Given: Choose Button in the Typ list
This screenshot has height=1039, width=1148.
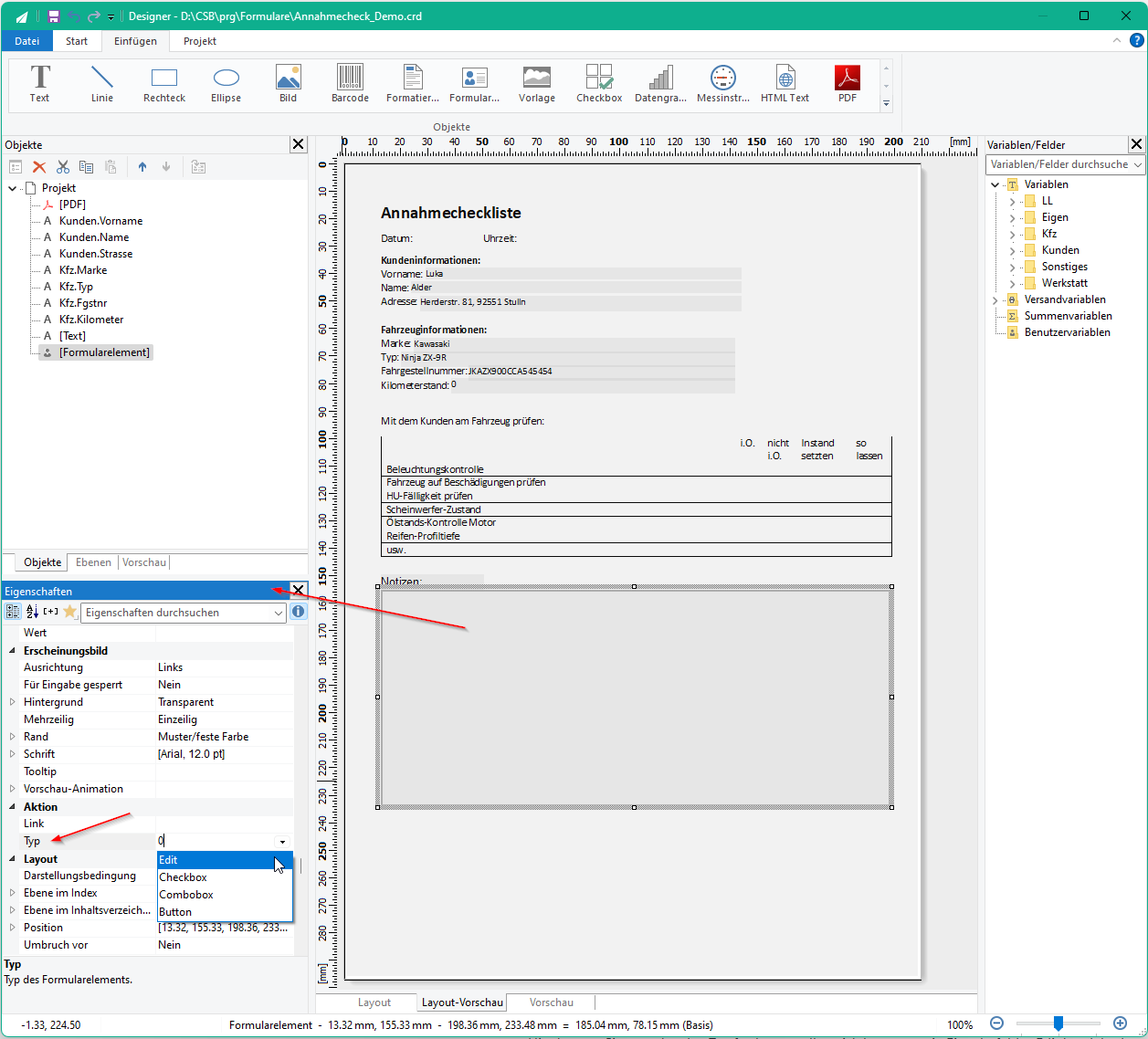Looking at the screenshot, I should pos(225,912).
